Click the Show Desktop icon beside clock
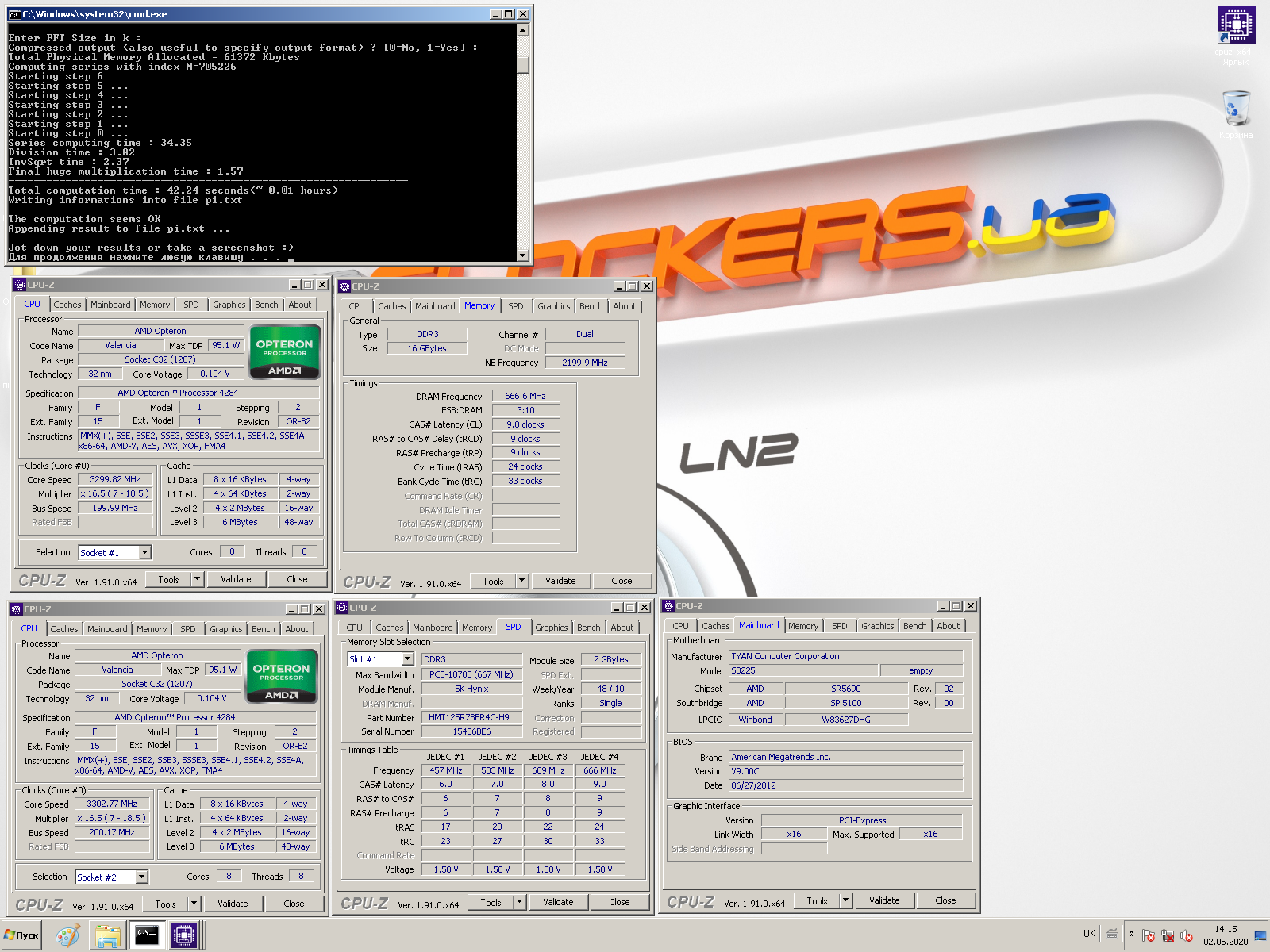The width and height of the screenshot is (1270, 952). [1260, 936]
